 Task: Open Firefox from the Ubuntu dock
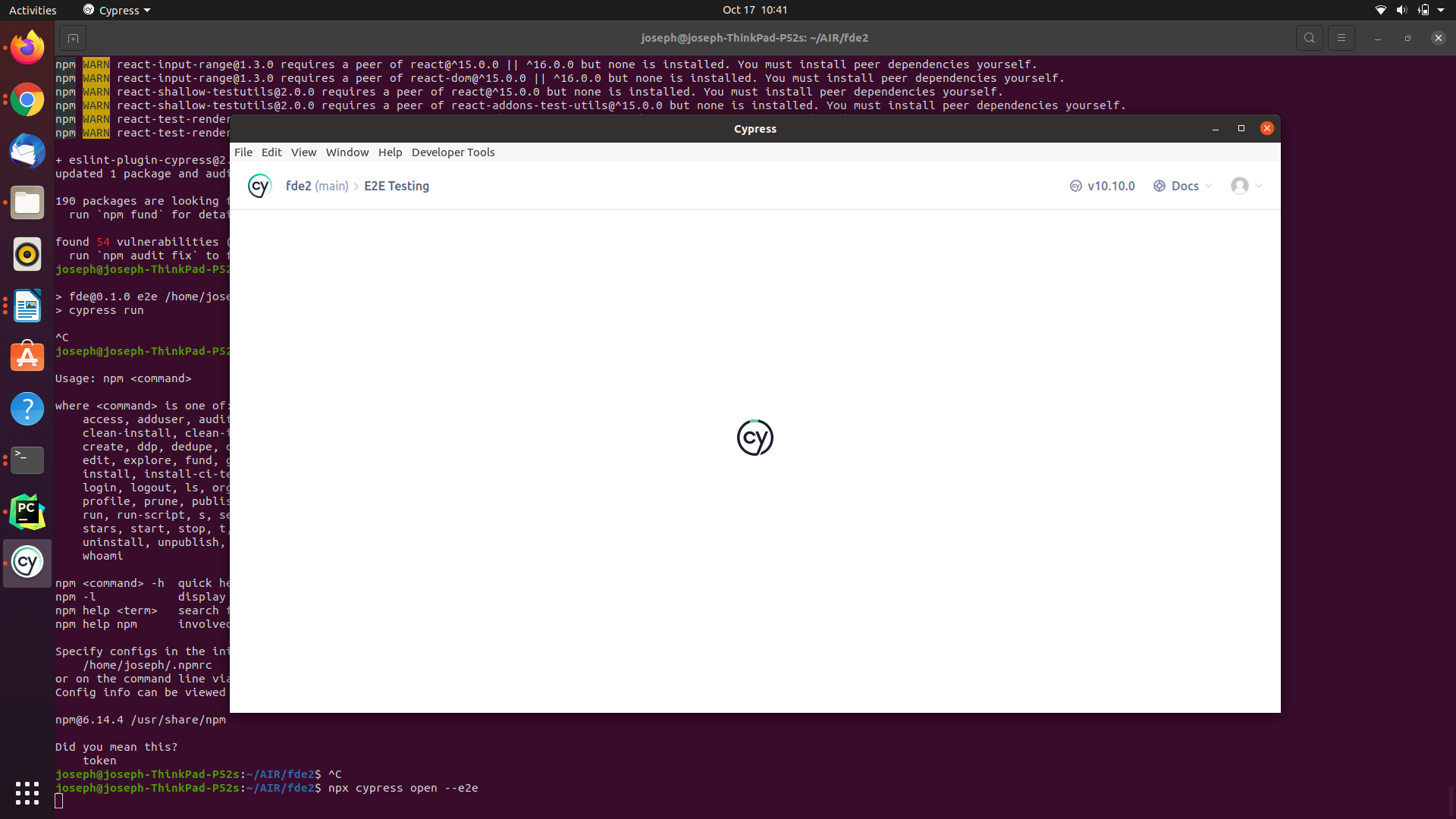[x=27, y=48]
